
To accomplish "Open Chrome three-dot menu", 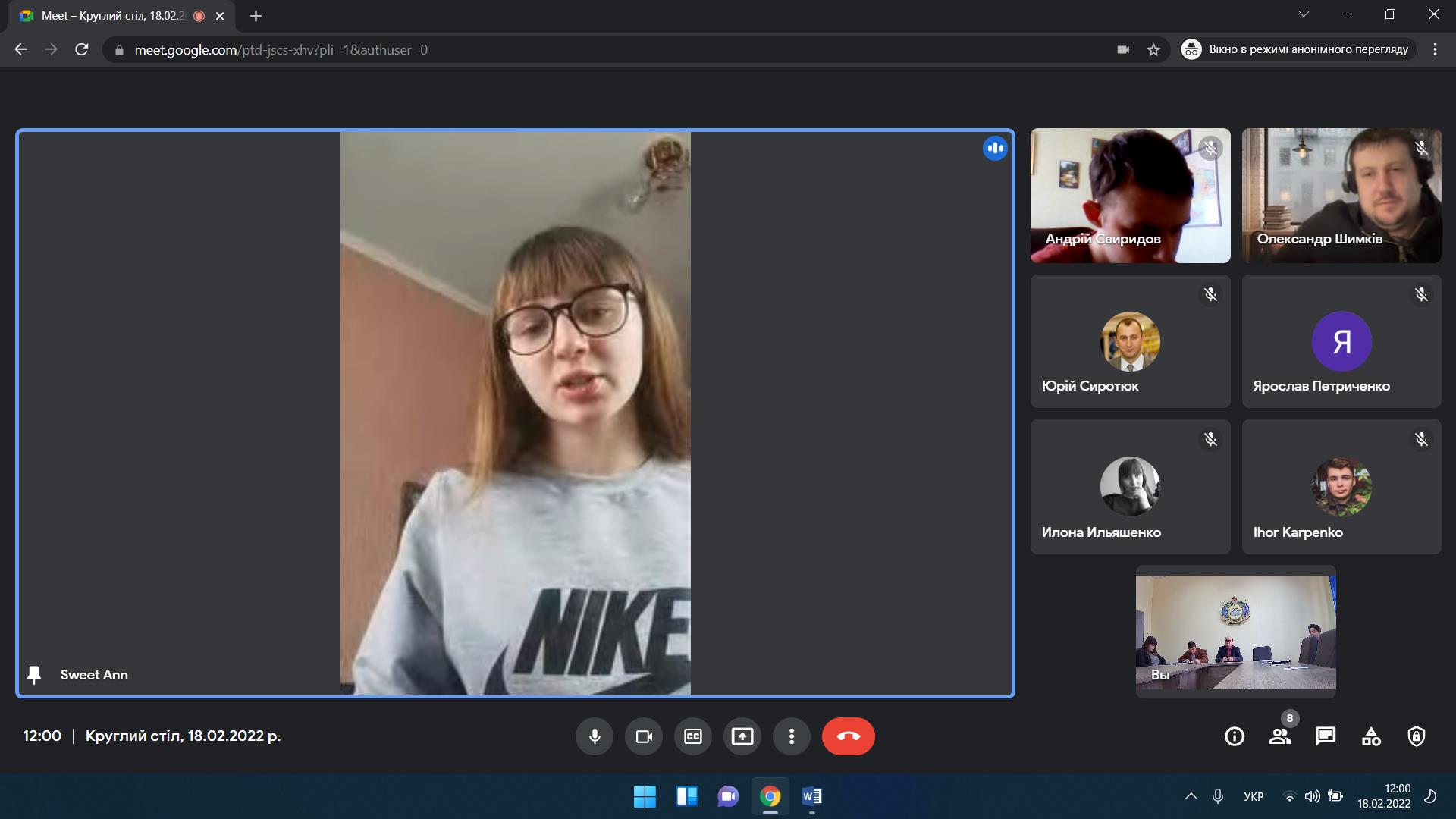I will tap(1435, 50).
